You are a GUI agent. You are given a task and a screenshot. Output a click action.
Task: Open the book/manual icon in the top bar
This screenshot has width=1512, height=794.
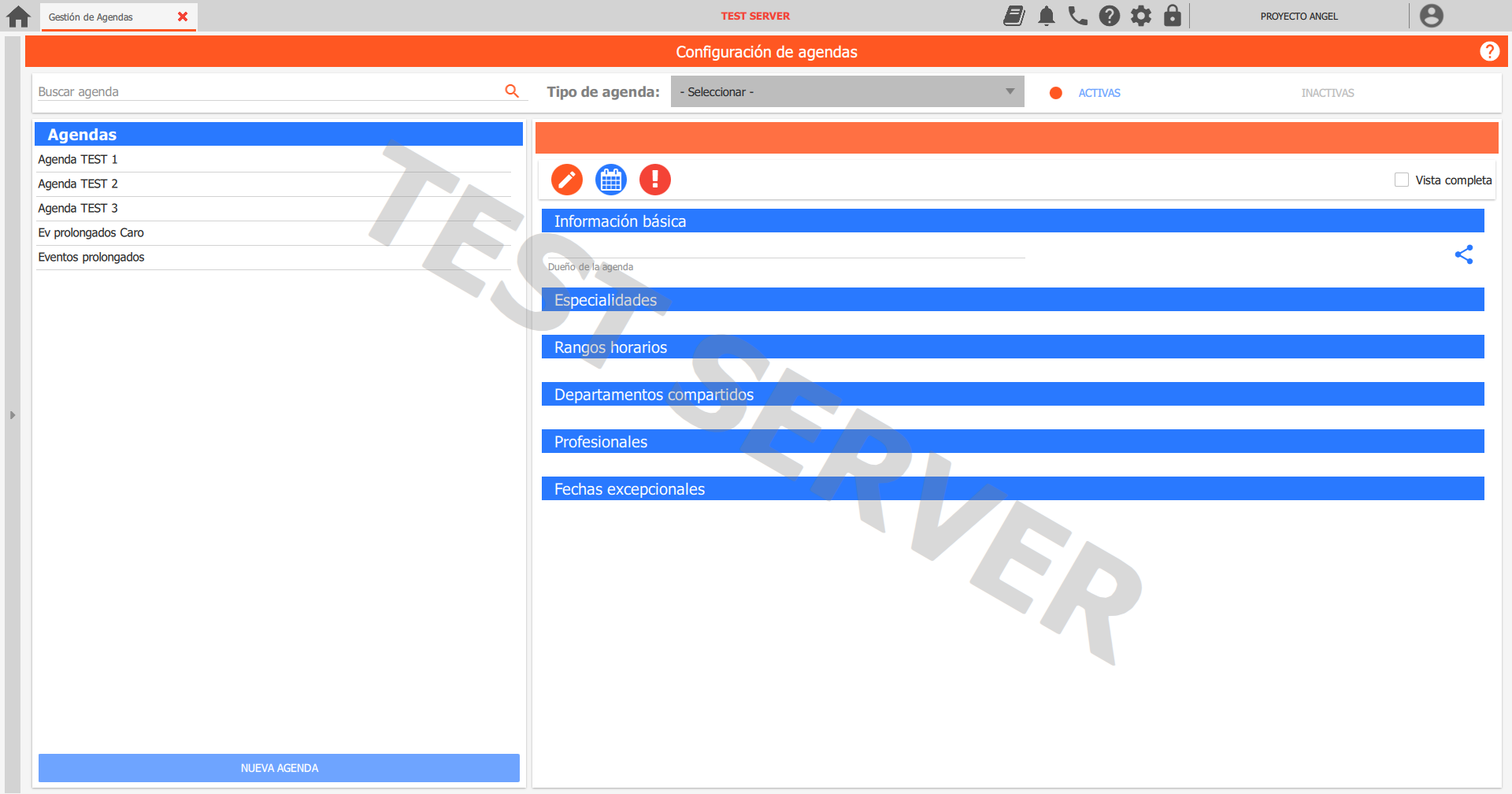click(1014, 16)
